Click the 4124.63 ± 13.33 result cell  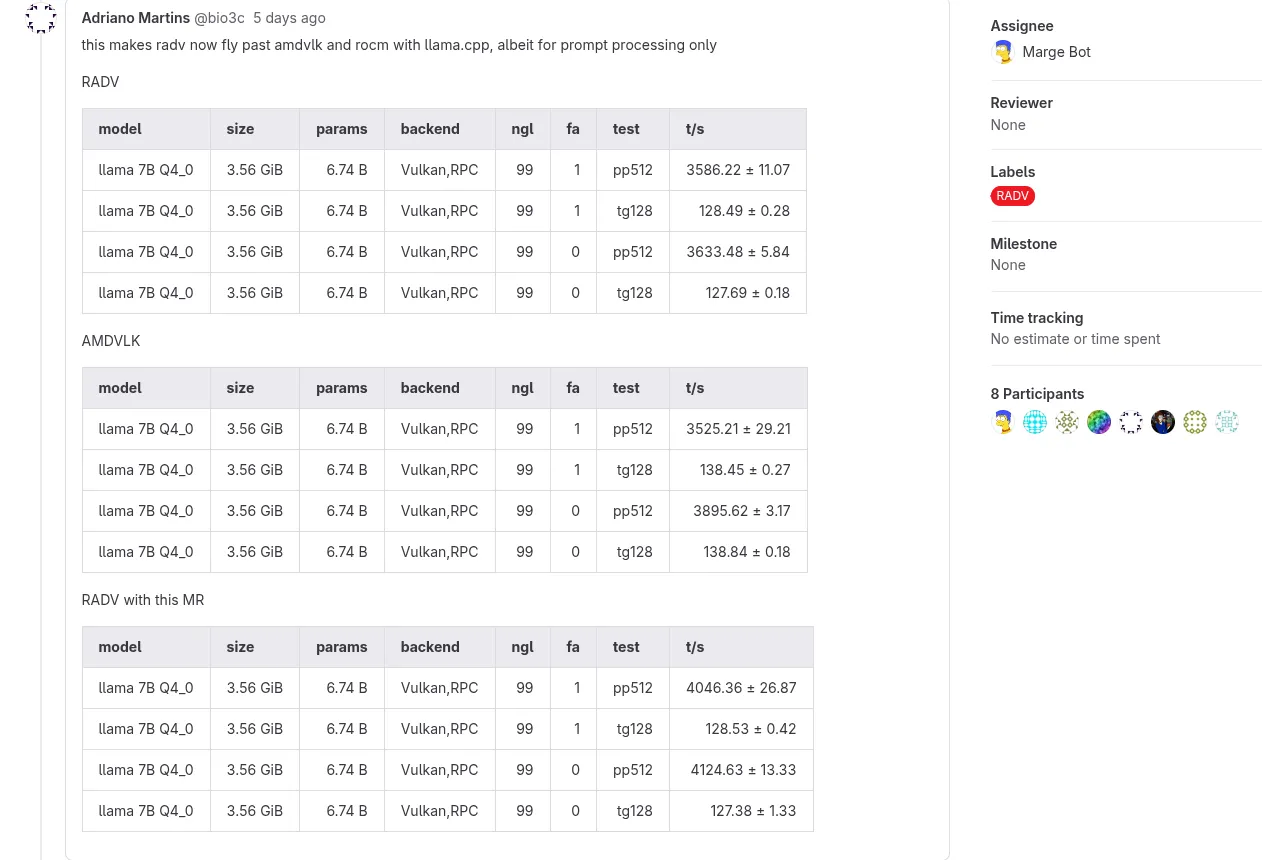742,770
